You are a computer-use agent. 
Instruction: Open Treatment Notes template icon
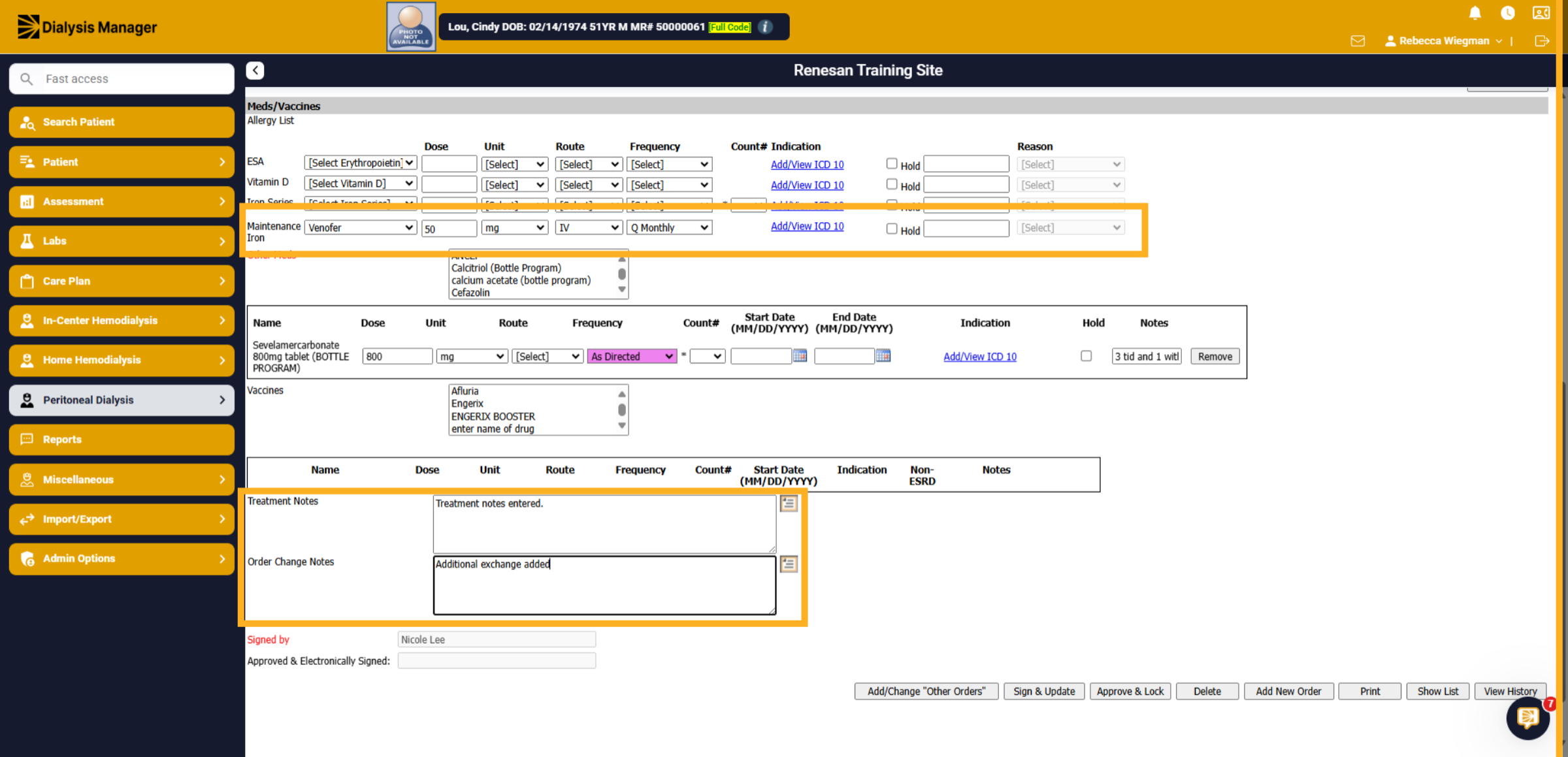(789, 504)
